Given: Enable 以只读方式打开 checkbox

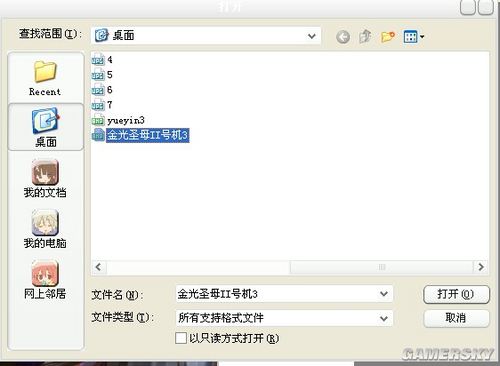Looking at the screenshot, I should 181,338.
